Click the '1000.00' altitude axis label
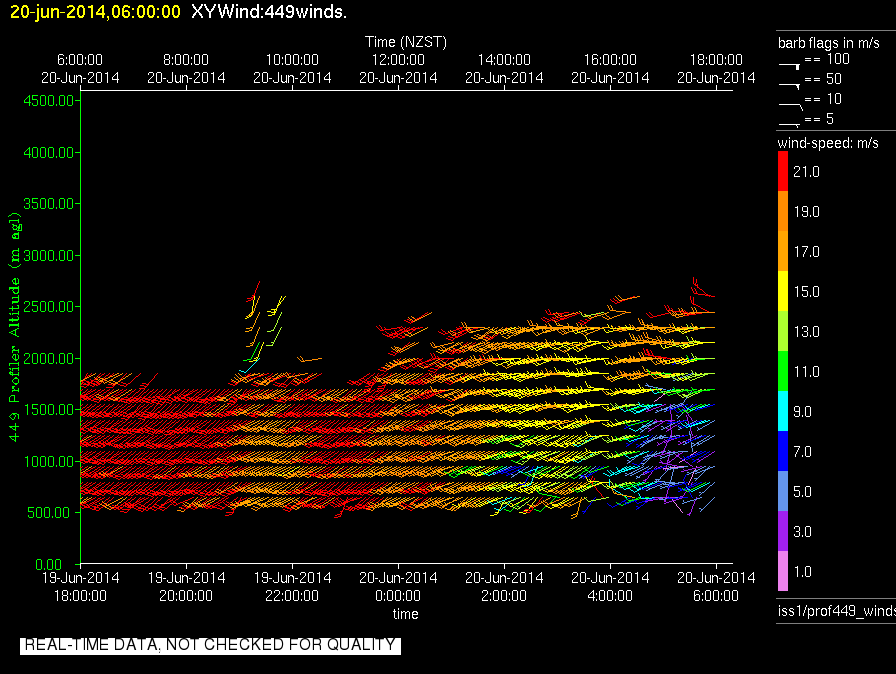 [49, 462]
